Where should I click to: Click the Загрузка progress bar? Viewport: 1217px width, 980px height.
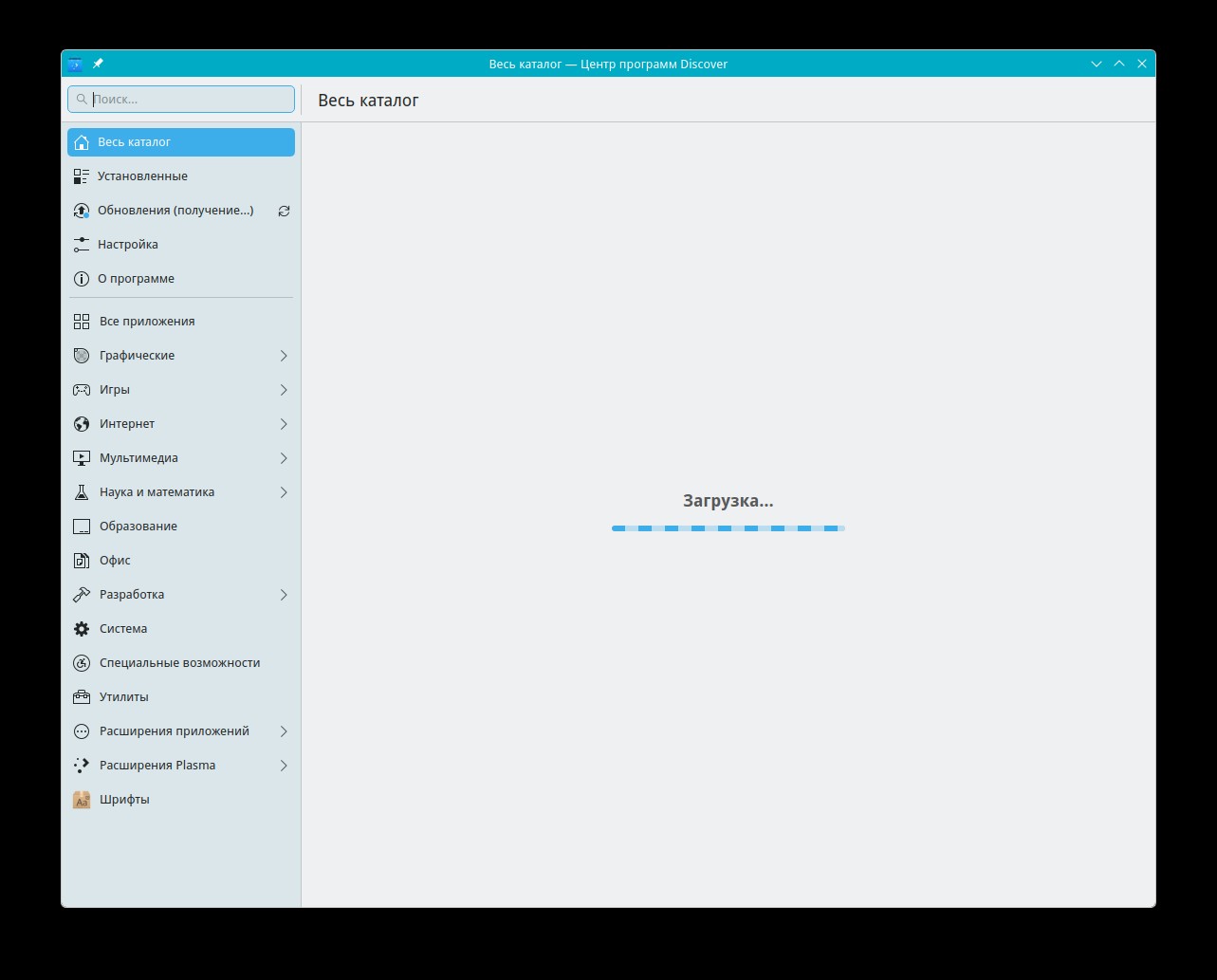[x=728, y=528]
